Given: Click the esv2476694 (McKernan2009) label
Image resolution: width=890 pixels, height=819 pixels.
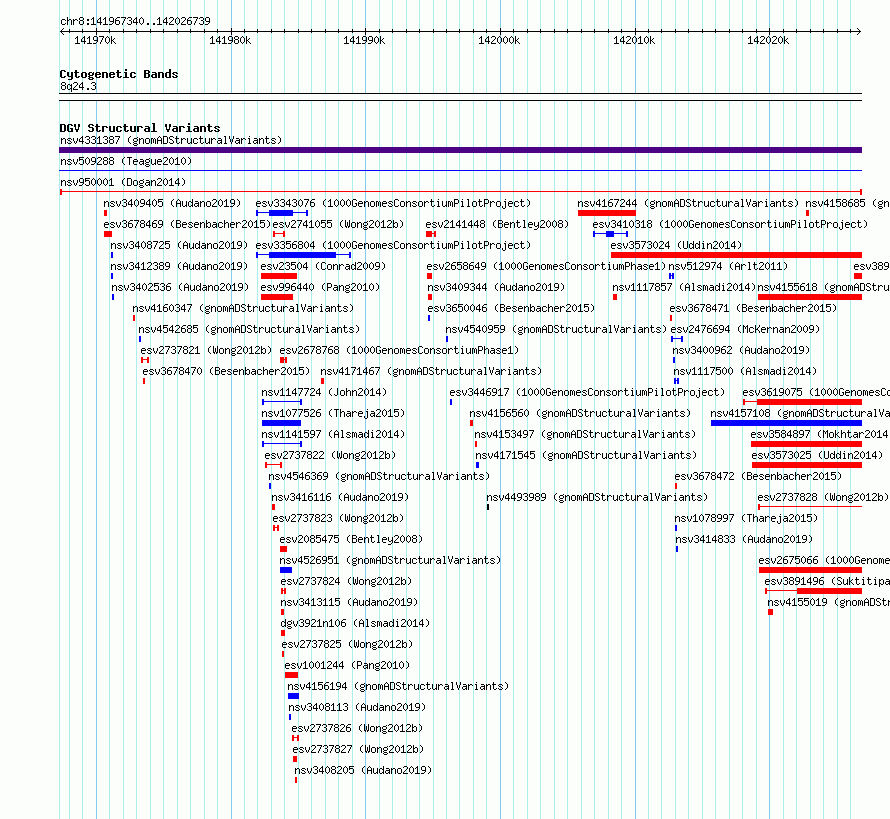Looking at the screenshot, I should coord(745,329).
